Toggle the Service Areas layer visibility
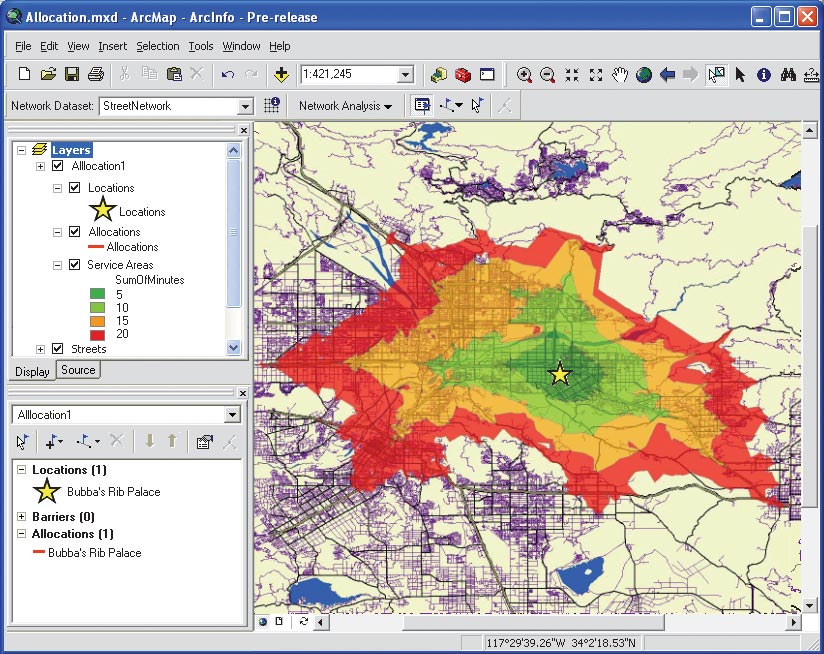This screenshot has width=824, height=654. (75, 265)
